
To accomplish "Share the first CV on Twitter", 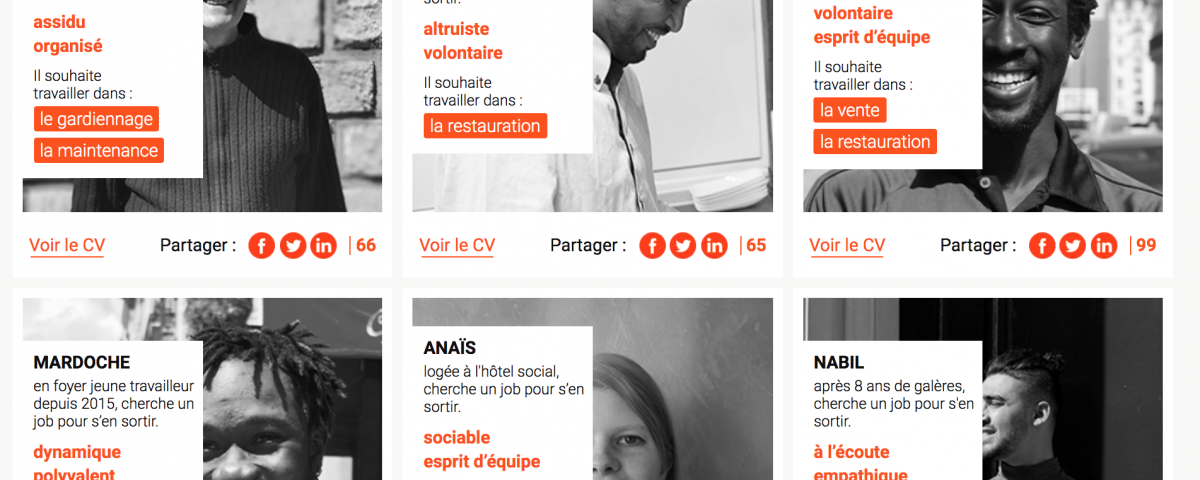I will (293, 246).
